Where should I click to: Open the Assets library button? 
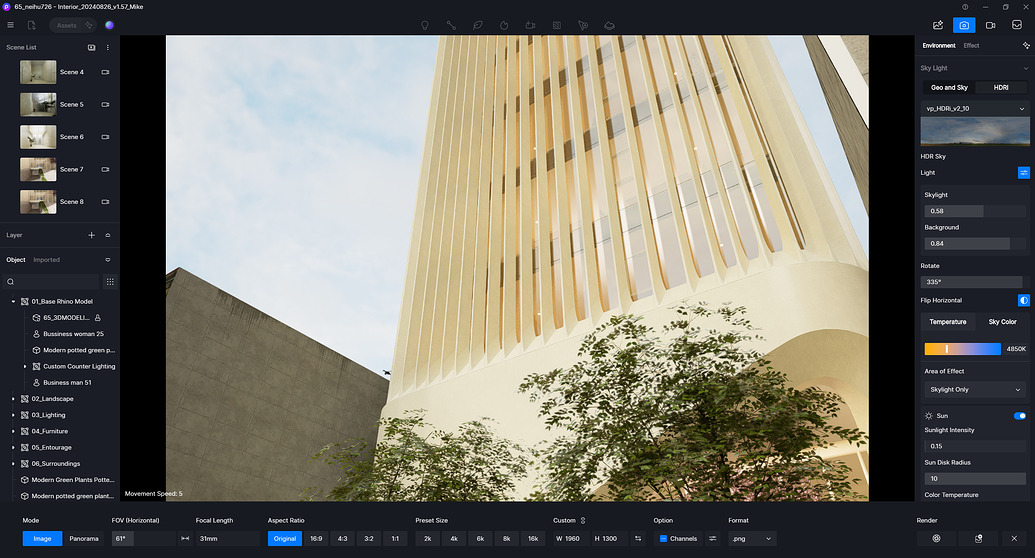[x=73, y=25]
